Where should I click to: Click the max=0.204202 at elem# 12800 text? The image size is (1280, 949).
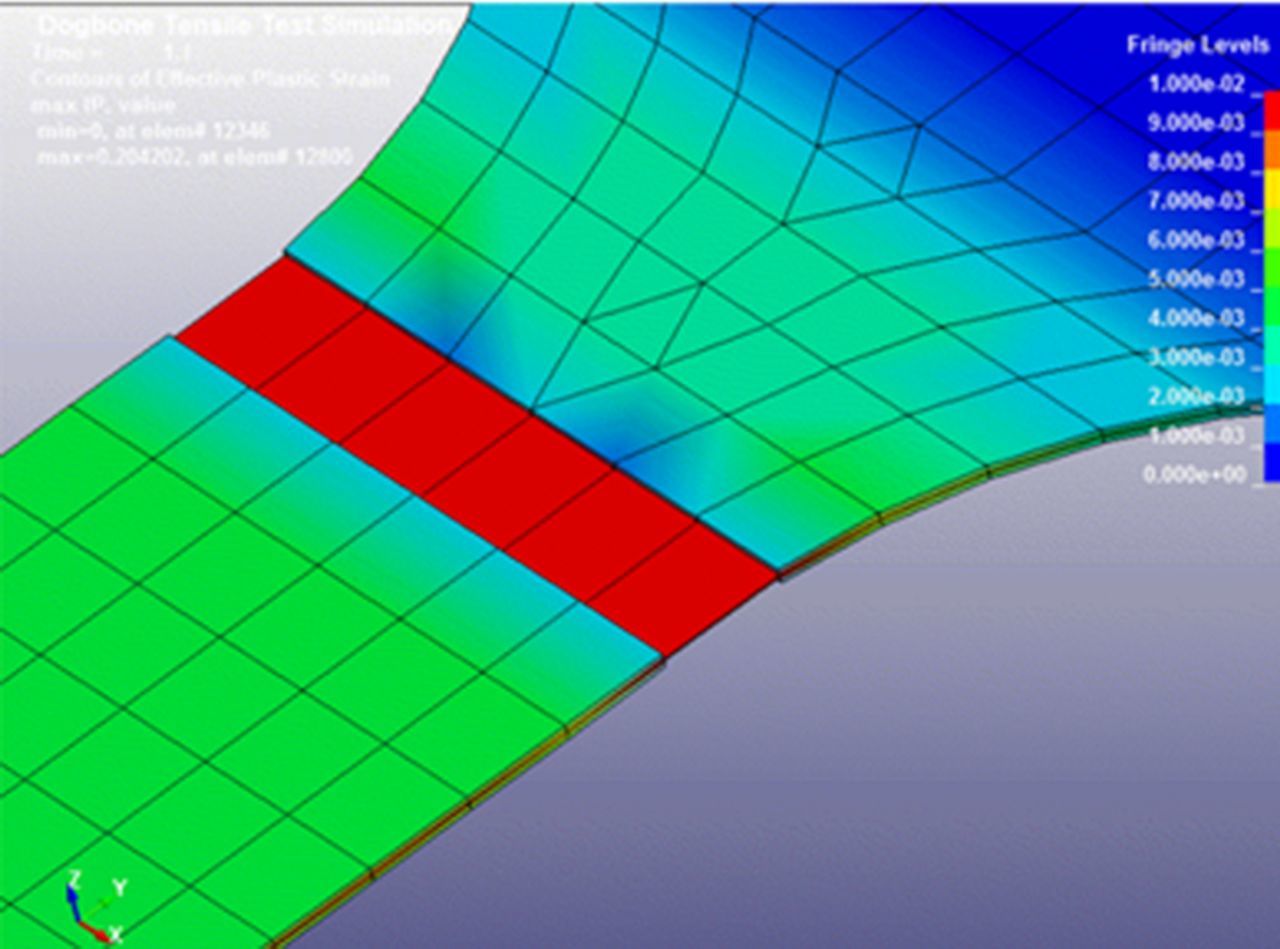190,154
